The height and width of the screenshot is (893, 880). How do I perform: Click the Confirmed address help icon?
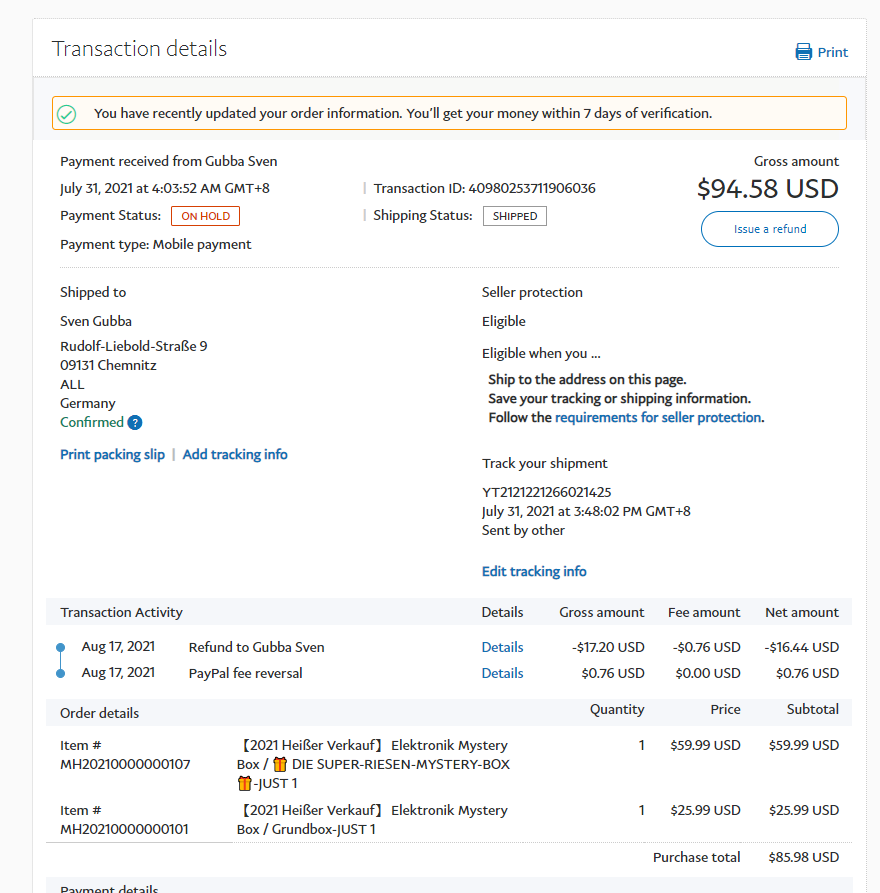tap(135, 423)
